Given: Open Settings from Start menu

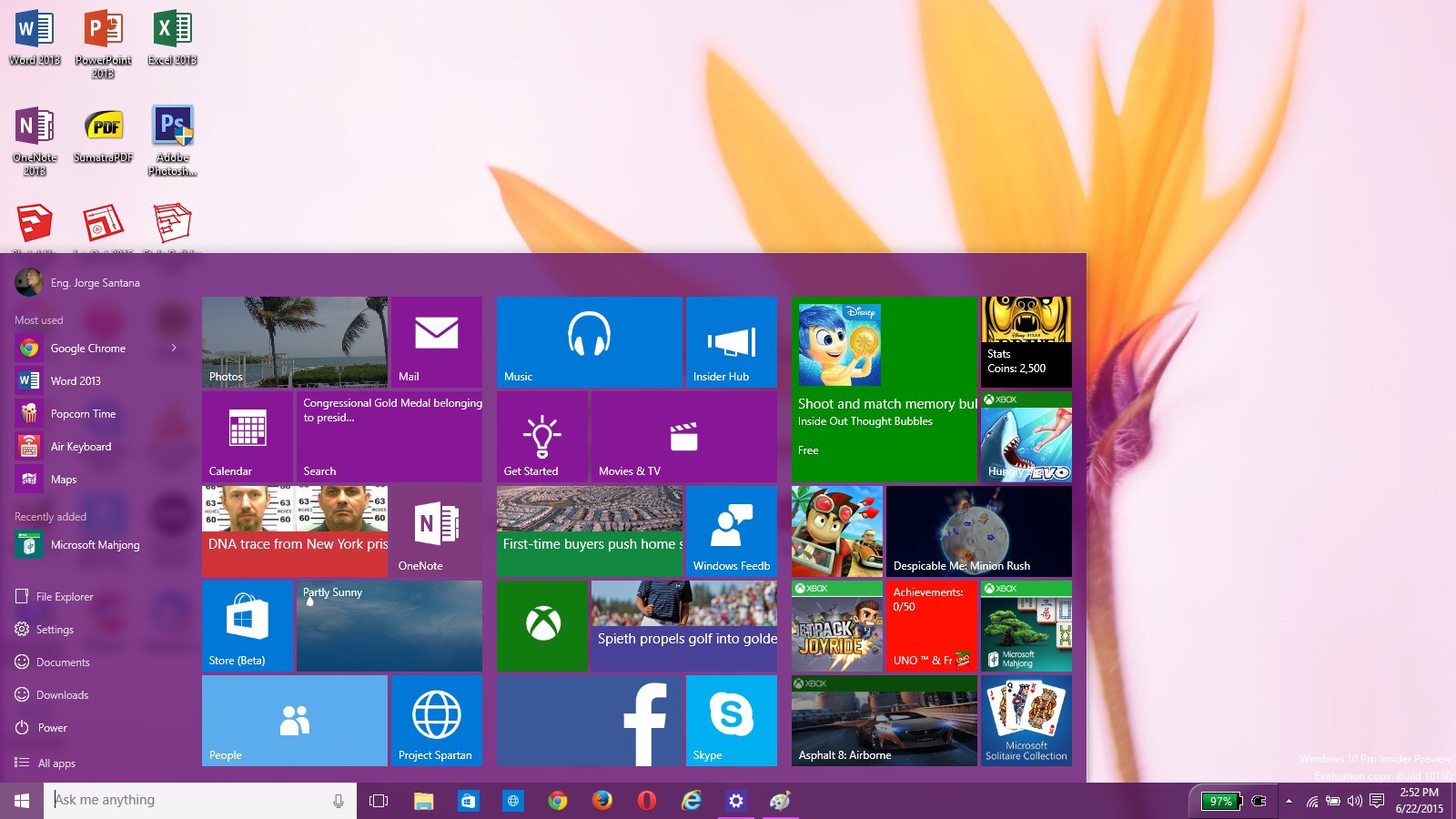Looking at the screenshot, I should click(x=45, y=629).
